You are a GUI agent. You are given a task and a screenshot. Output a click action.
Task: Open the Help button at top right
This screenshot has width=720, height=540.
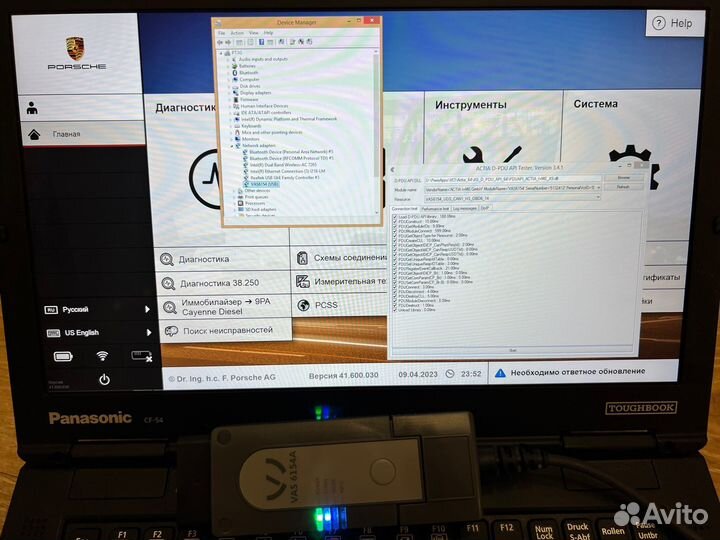pos(671,23)
